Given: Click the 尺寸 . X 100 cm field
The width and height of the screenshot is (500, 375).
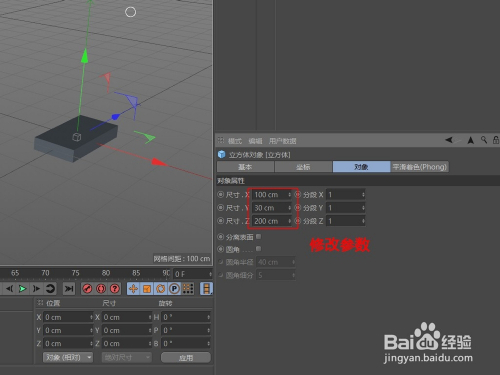Looking at the screenshot, I should point(272,195).
